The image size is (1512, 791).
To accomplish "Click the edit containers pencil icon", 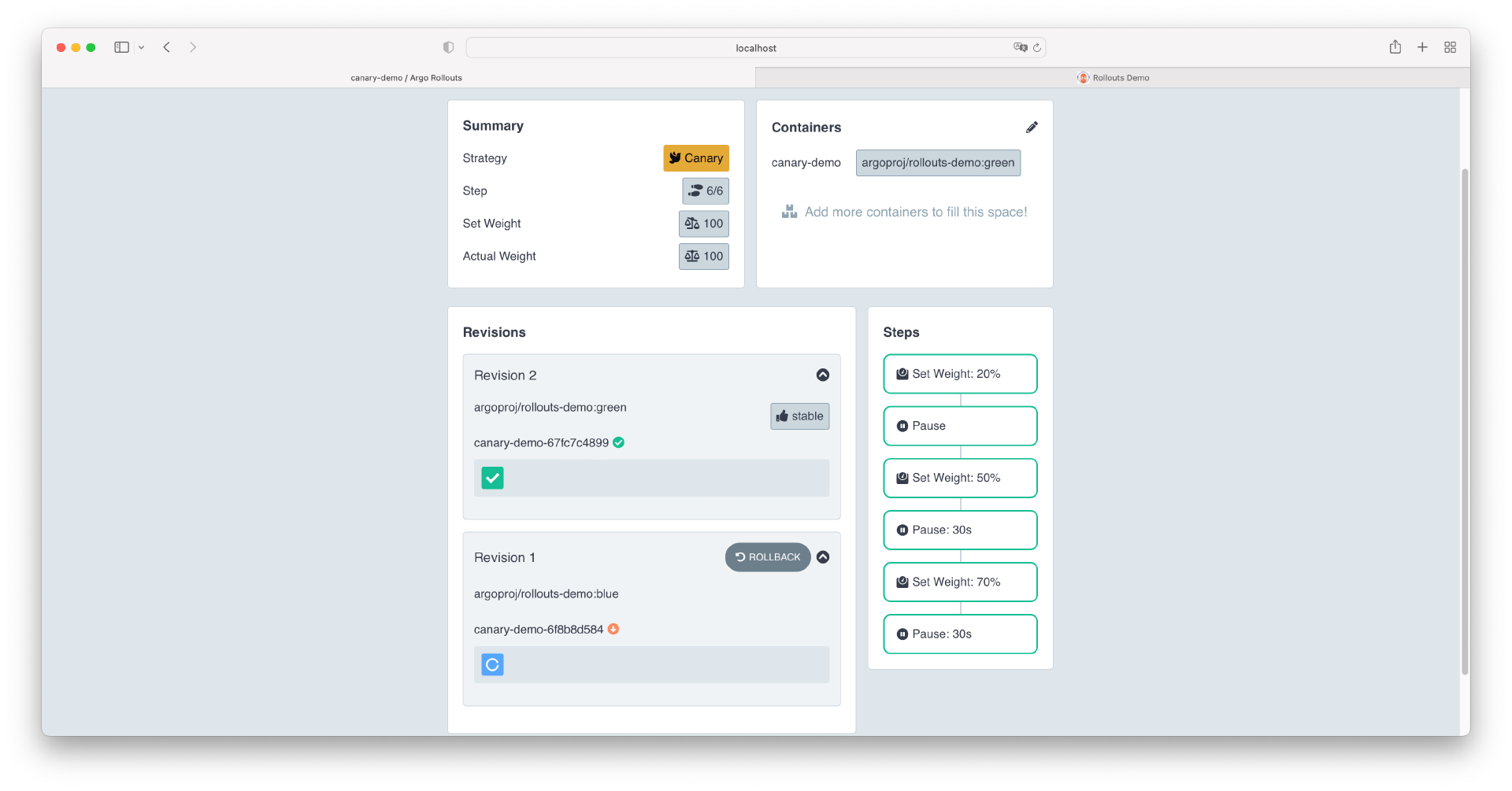I will [x=1032, y=128].
